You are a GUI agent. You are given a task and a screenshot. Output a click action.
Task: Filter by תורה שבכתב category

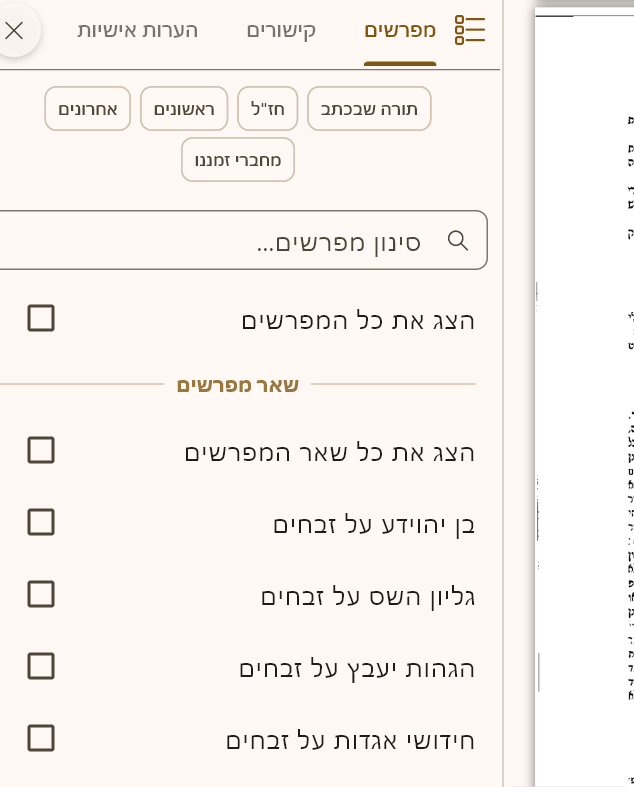[369, 109]
